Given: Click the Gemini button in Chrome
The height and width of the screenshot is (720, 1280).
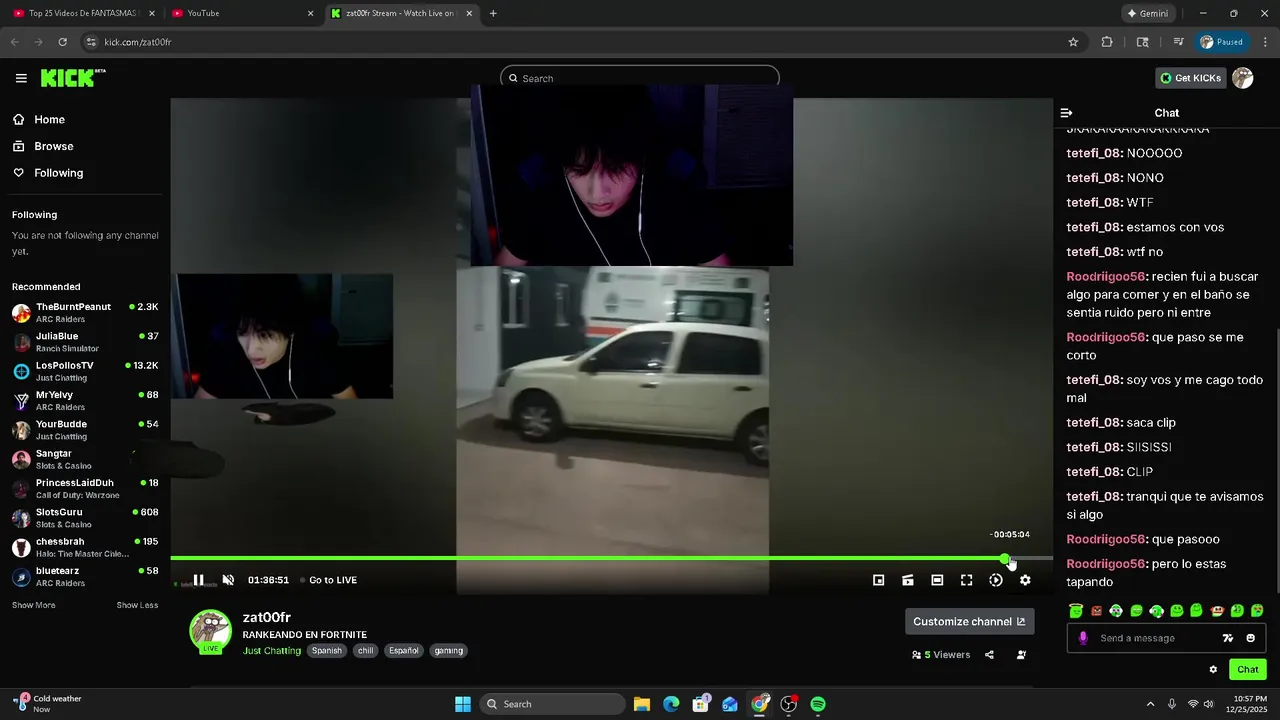Looking at the screenshot, I should [x=1148, y=13].
